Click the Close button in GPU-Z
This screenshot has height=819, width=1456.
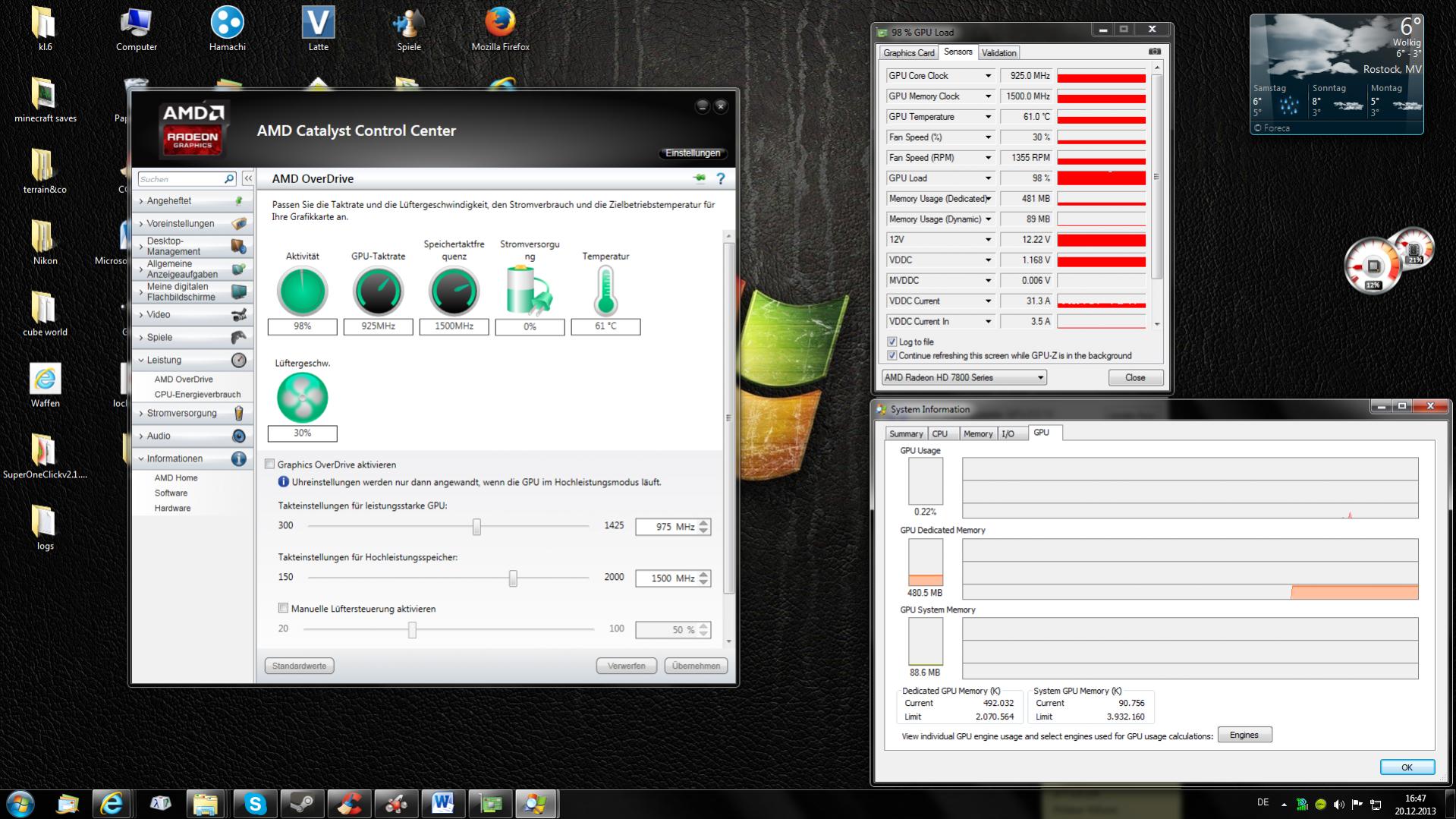coord(1135,377)
